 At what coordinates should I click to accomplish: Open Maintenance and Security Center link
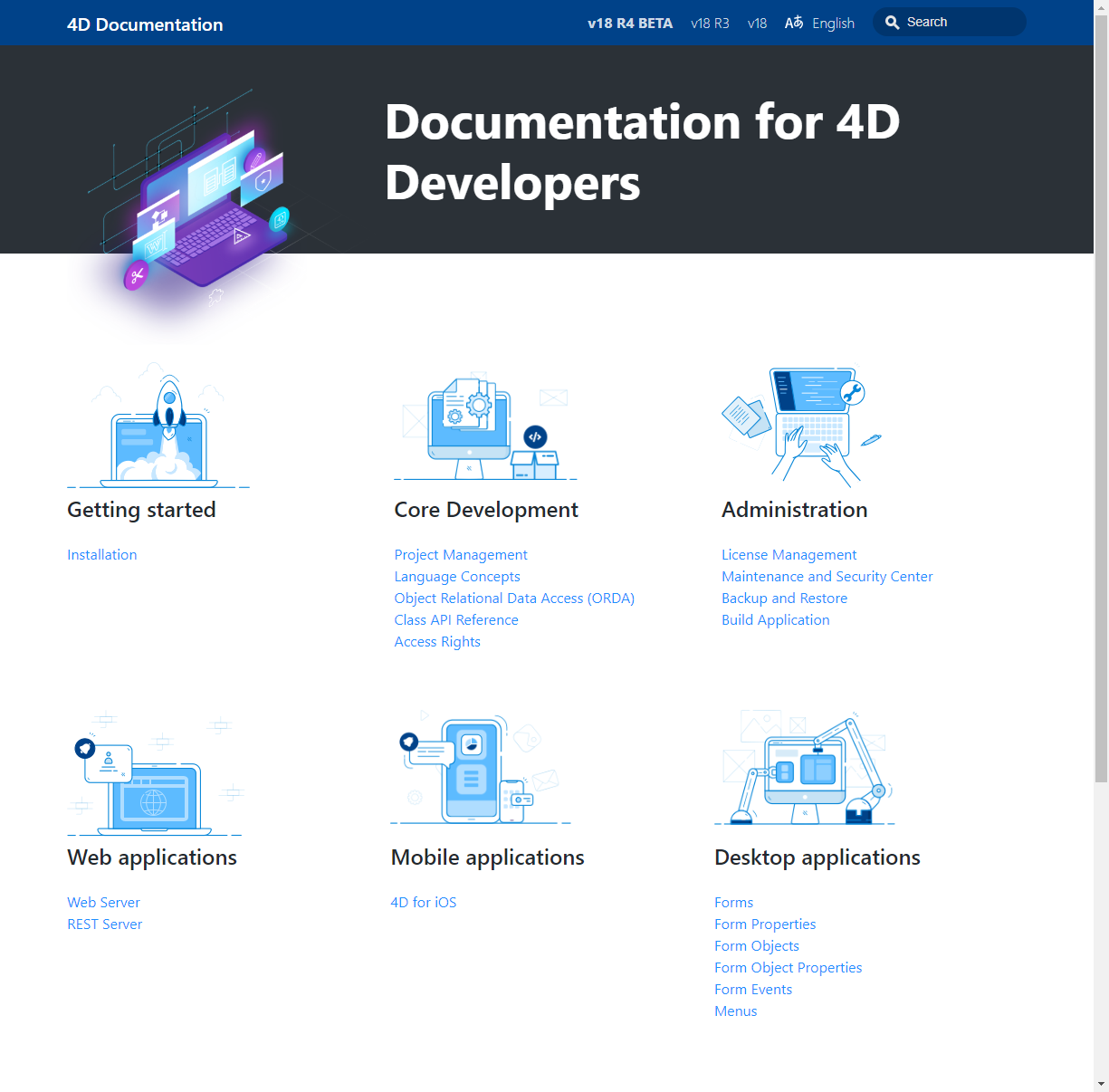tap(827, 577)
